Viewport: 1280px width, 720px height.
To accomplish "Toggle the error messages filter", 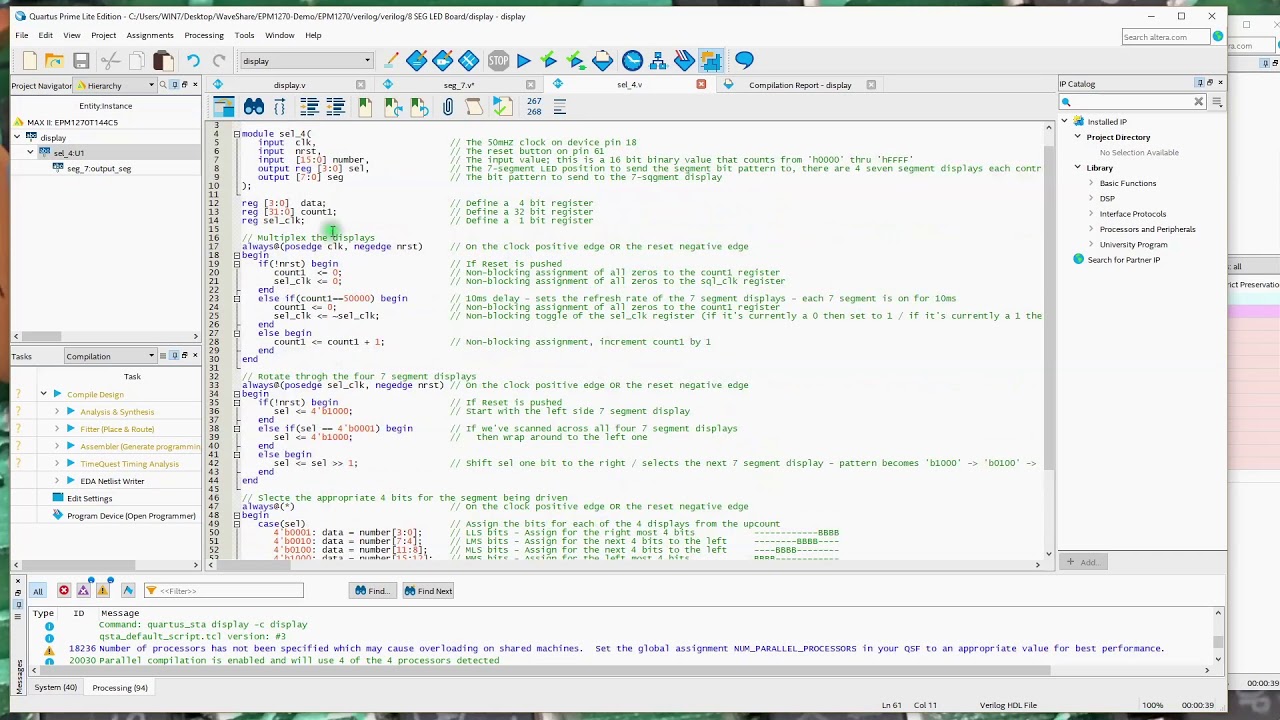I will [x=64, y=591].
